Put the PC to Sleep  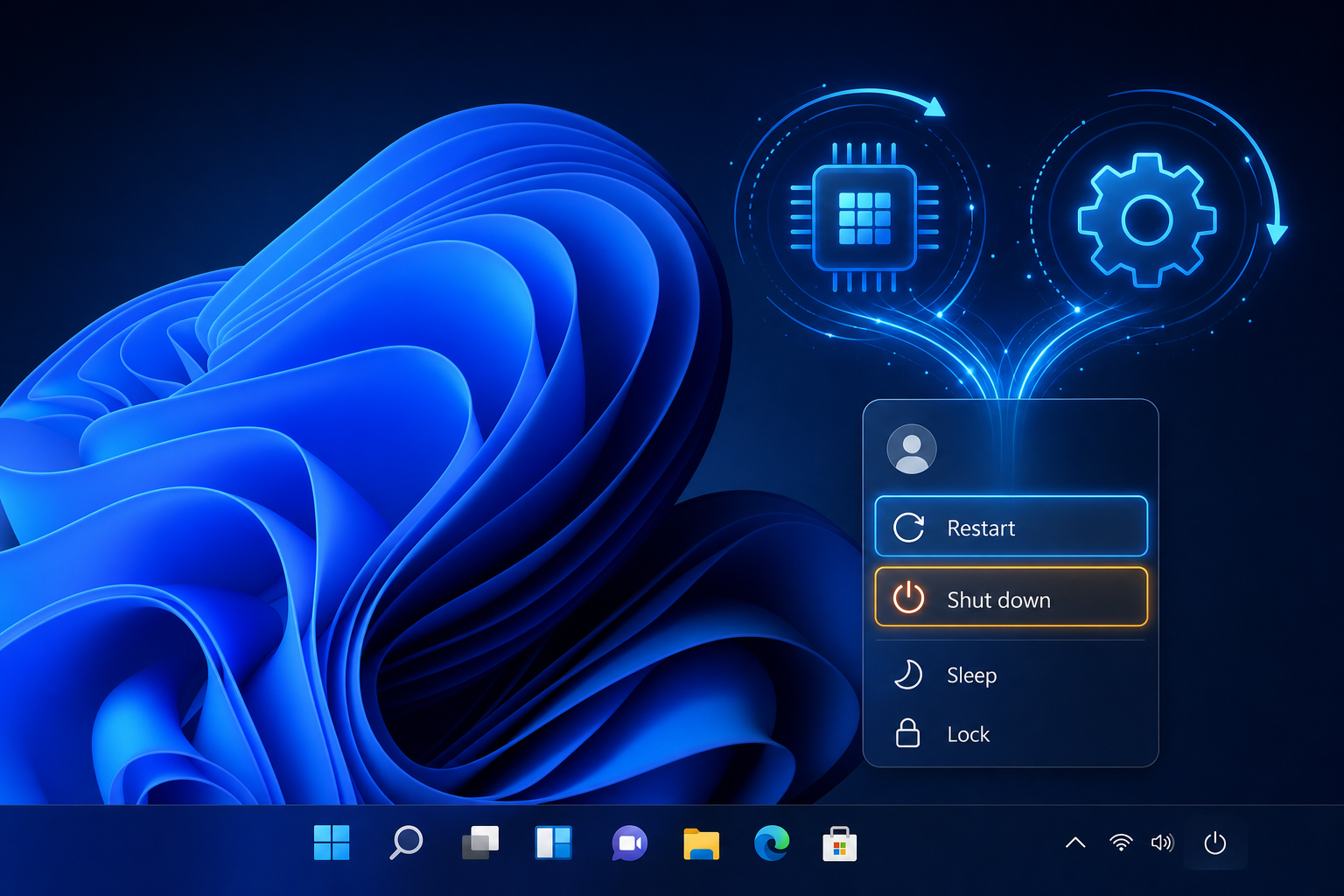1011,675
